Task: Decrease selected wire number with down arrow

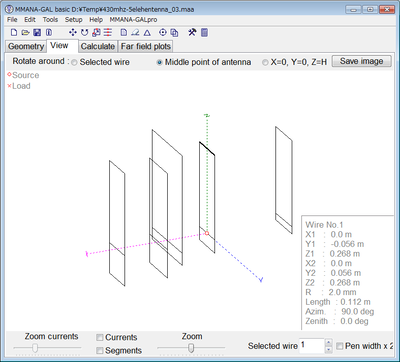Action: pos(328,349)
